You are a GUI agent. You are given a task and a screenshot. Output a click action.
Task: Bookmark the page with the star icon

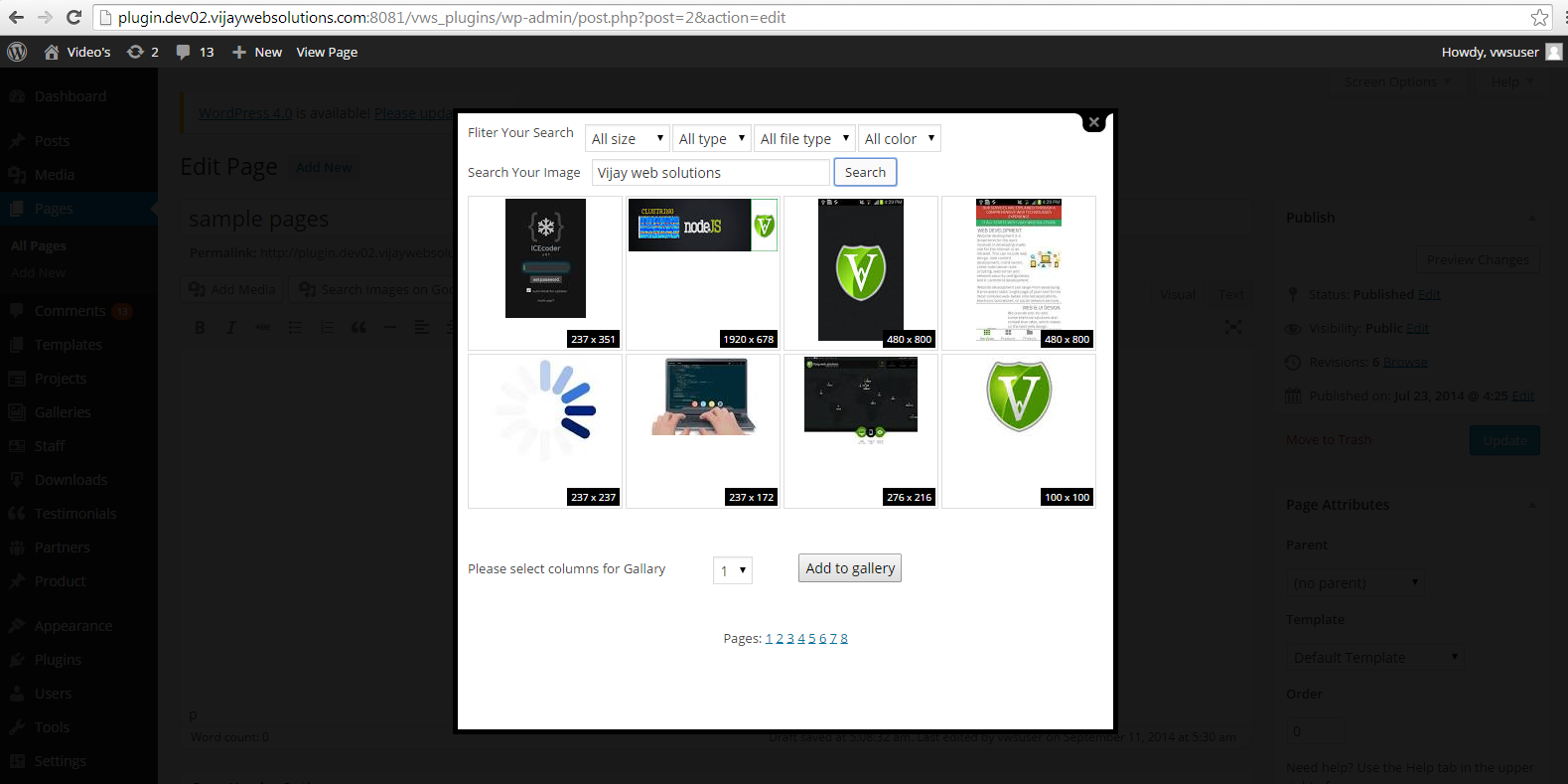[1539, 18]
